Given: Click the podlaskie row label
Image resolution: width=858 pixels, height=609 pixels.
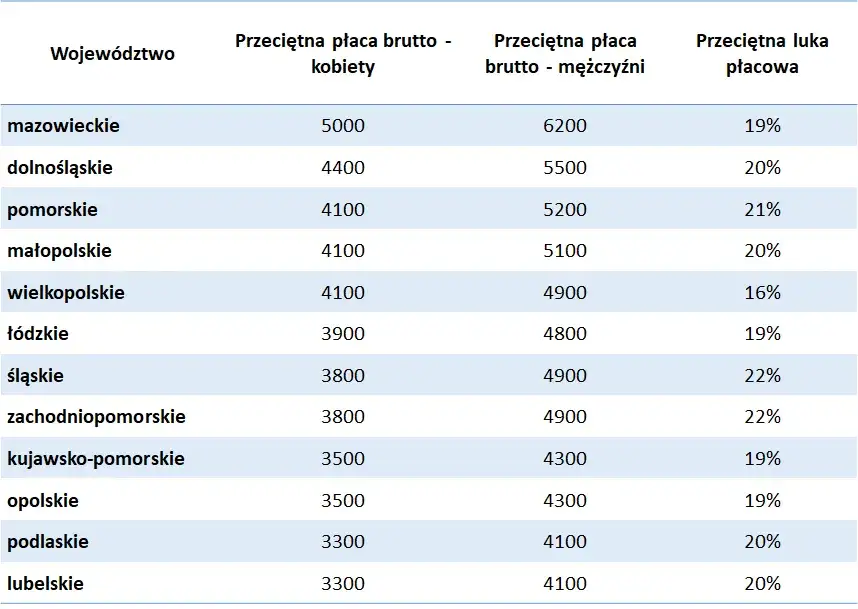Looking at the screenshot, I should [48, 541].
